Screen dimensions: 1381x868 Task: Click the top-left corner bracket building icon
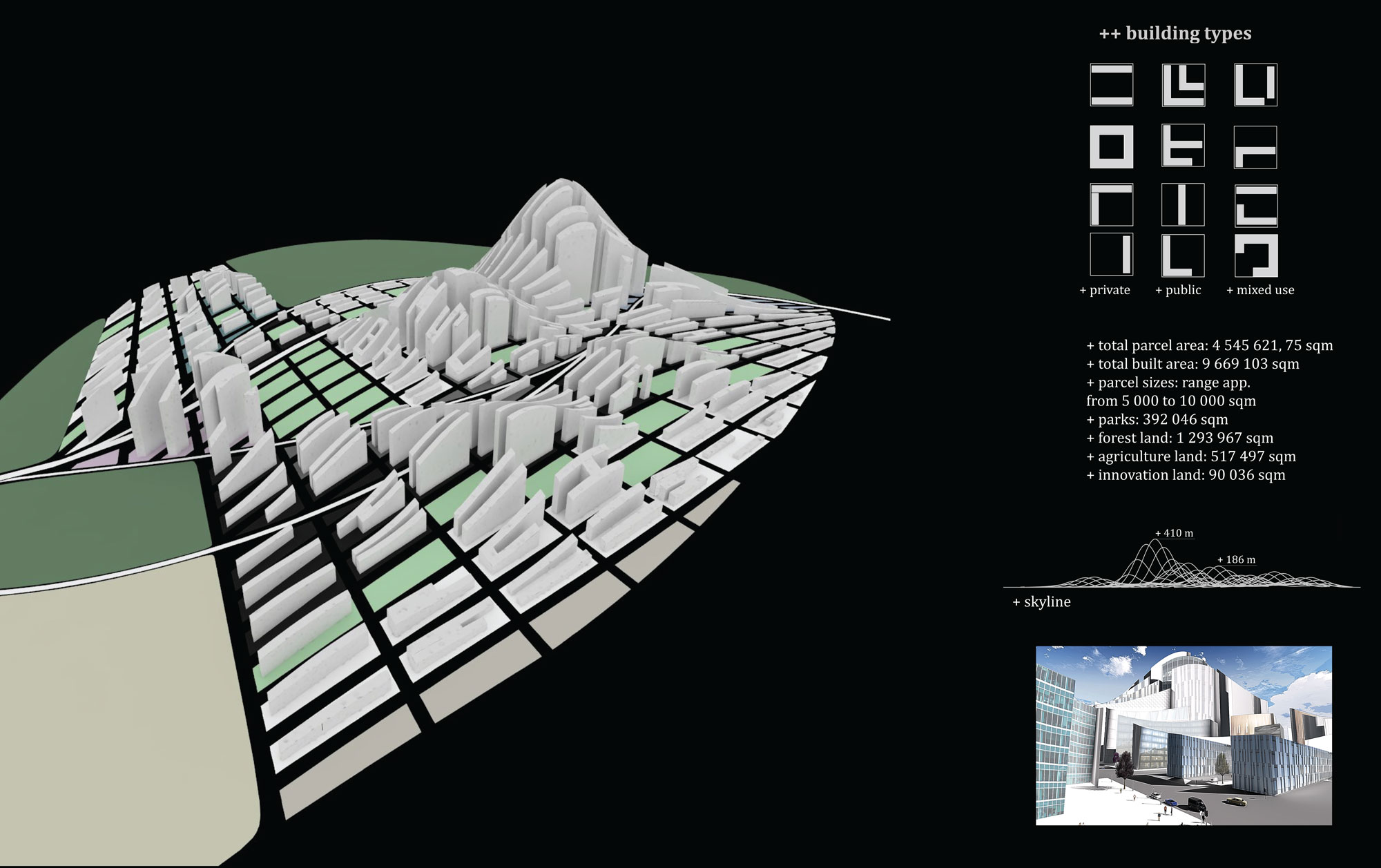coord(1112,205)
